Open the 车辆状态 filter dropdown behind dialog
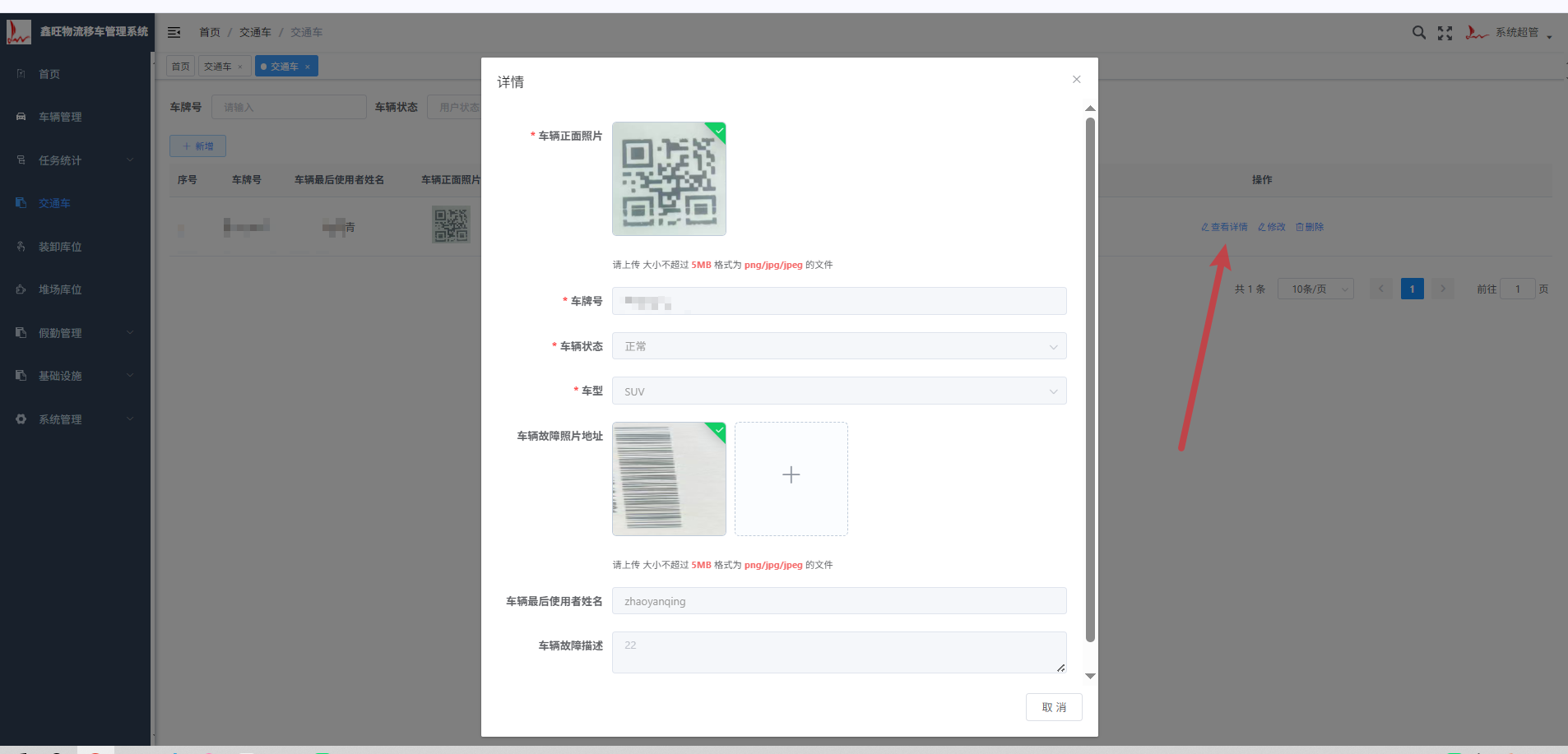 (454, 107)
